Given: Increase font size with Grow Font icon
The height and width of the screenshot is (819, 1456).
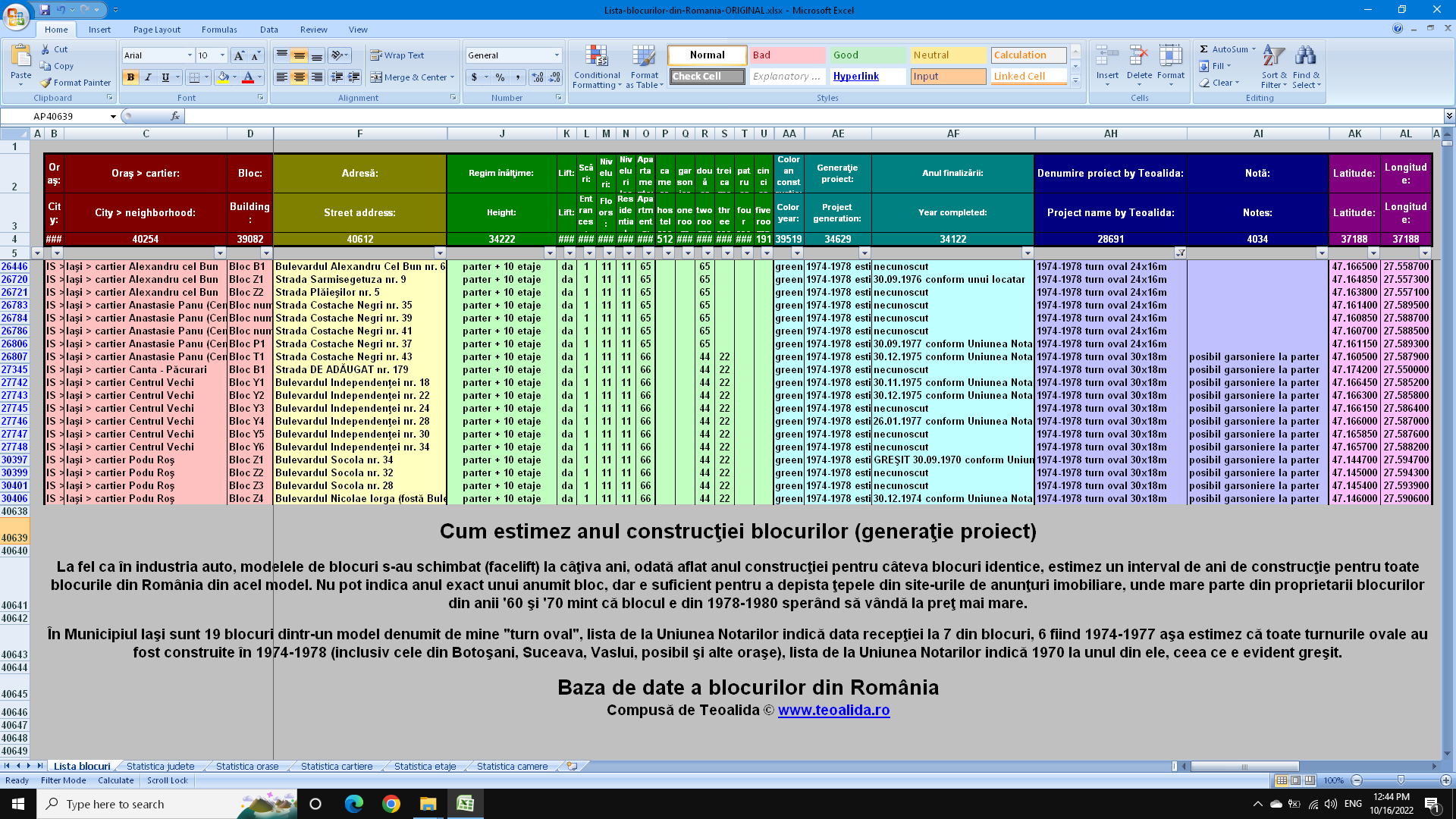Looking at the screenshot, I should (239, 55).
